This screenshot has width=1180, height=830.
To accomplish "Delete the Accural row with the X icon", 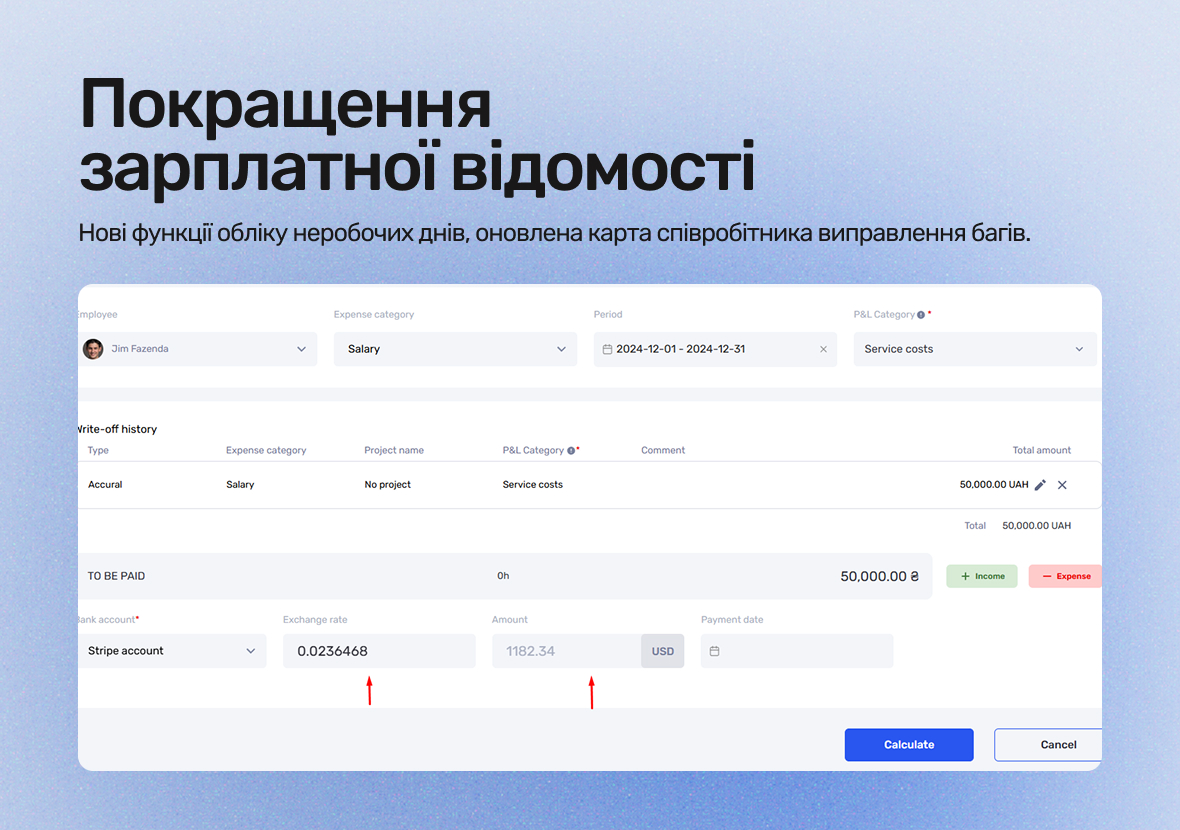I will (x=1062, y=485).
